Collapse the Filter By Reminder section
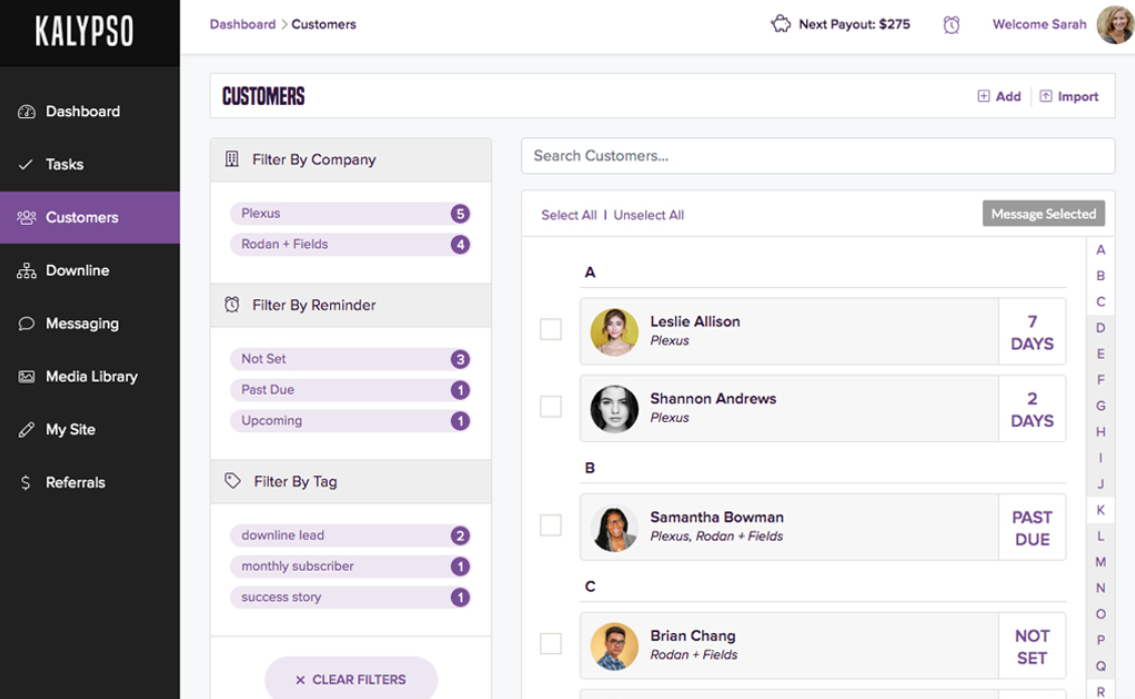 click(x=350, y=305)
